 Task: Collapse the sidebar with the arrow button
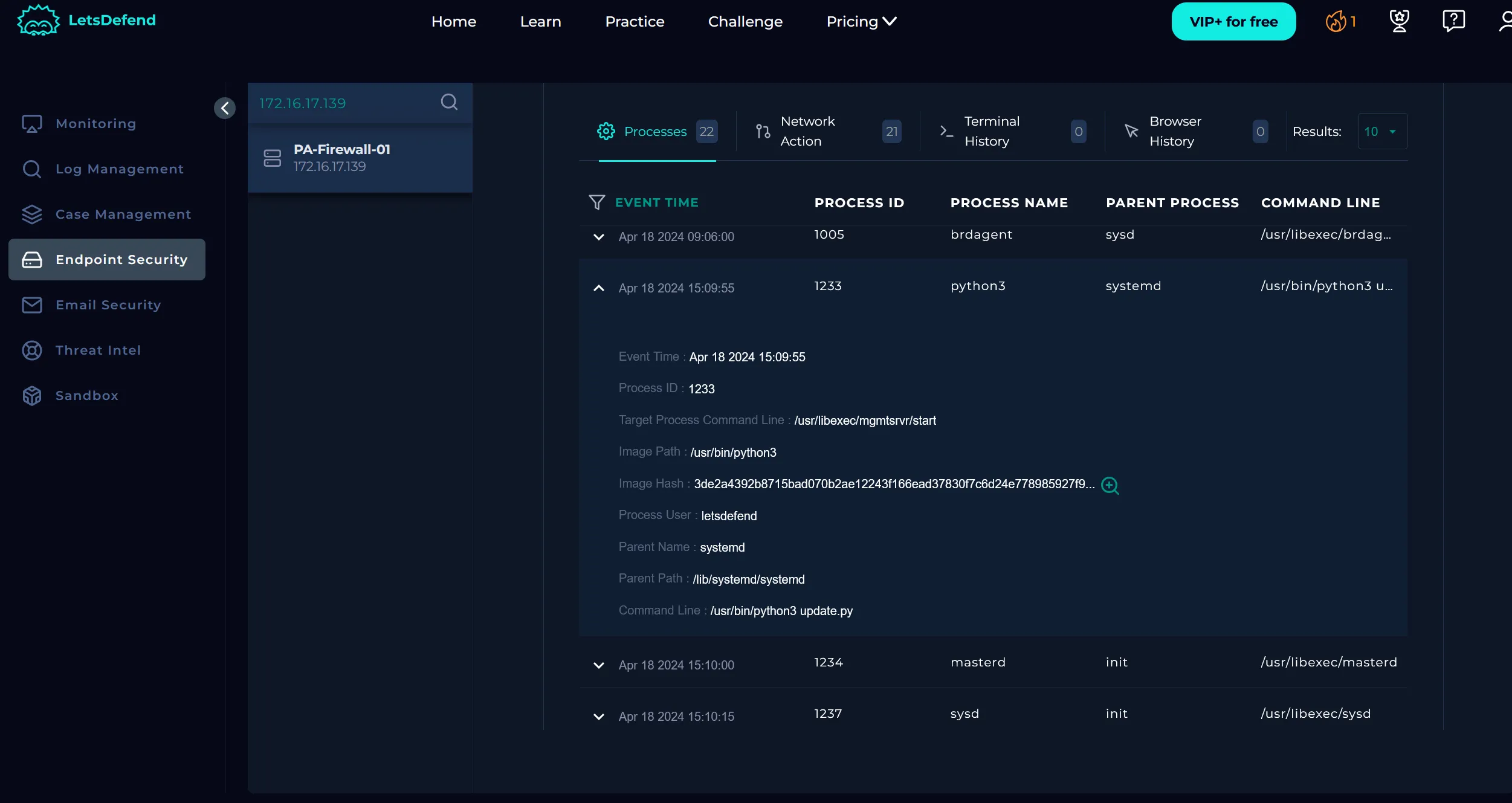[x=225, y=108]
